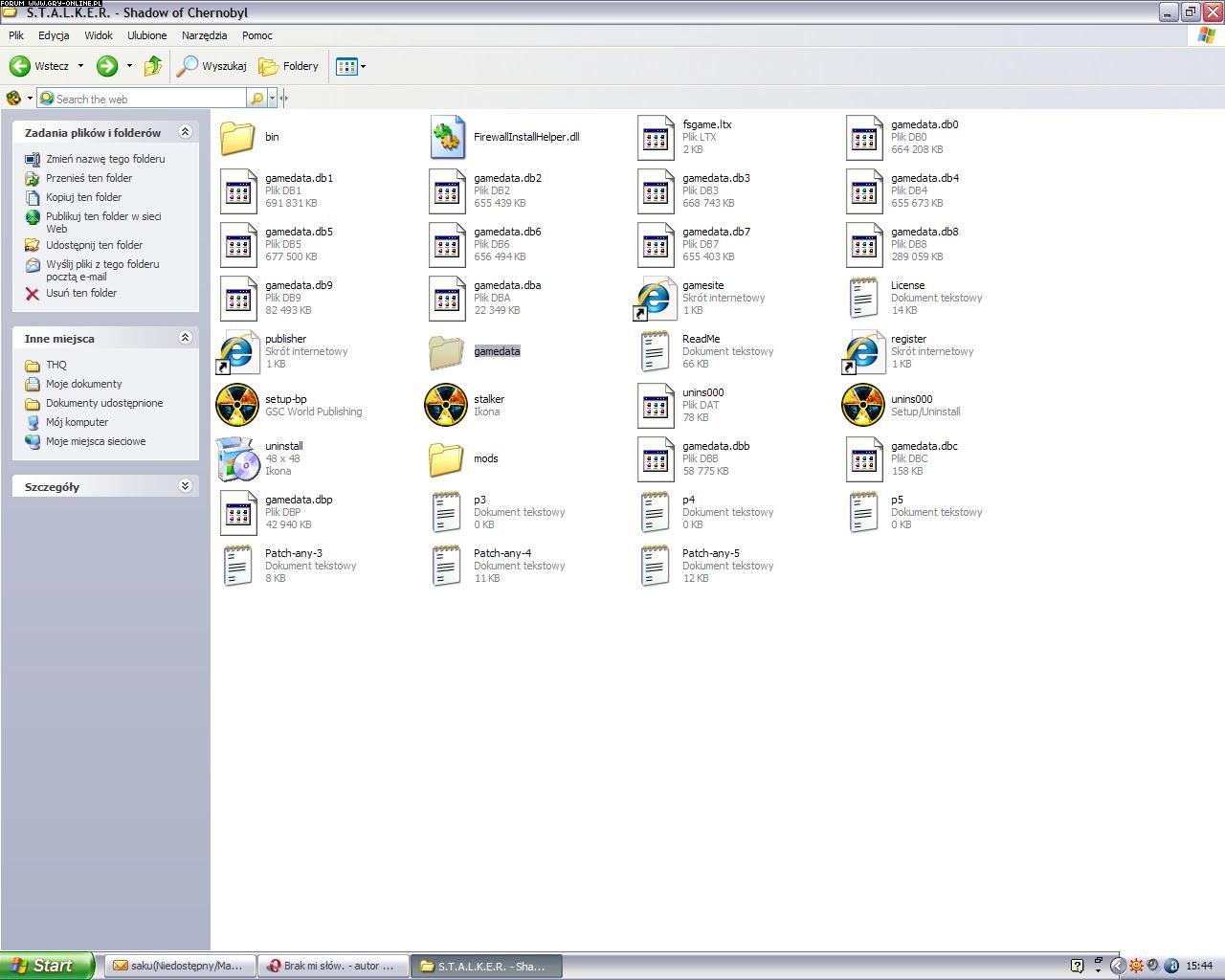The width and height of the screenshot is (1225, 980).
Task: Switch to saku(Niedostępny/Ma... taskbar window
Action: 182,966
